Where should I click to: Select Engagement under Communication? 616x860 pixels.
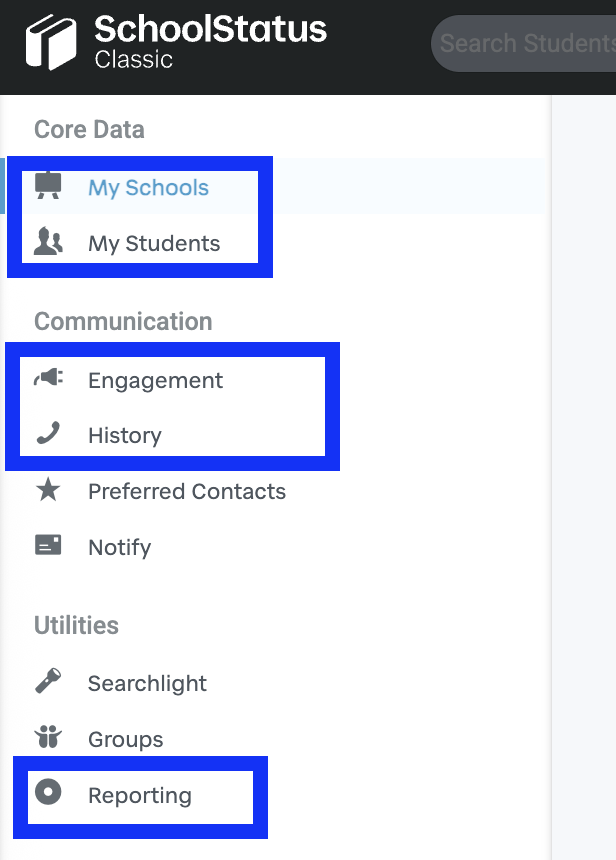click(x=155, y=381)
